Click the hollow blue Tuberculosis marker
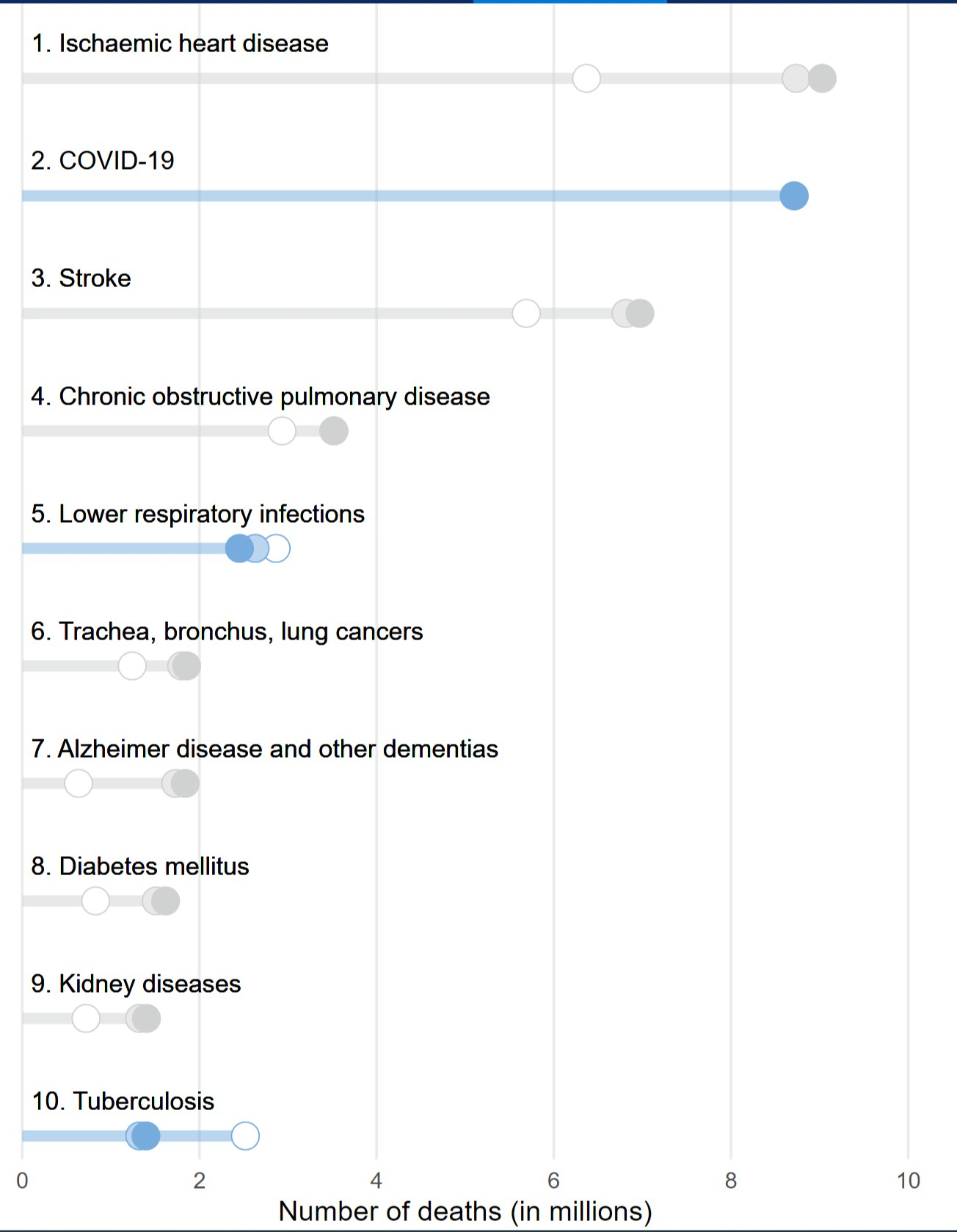Image resolution: width=957 pixels, height=1232 pixels. pyautogui.click(x=245, y=1136)
